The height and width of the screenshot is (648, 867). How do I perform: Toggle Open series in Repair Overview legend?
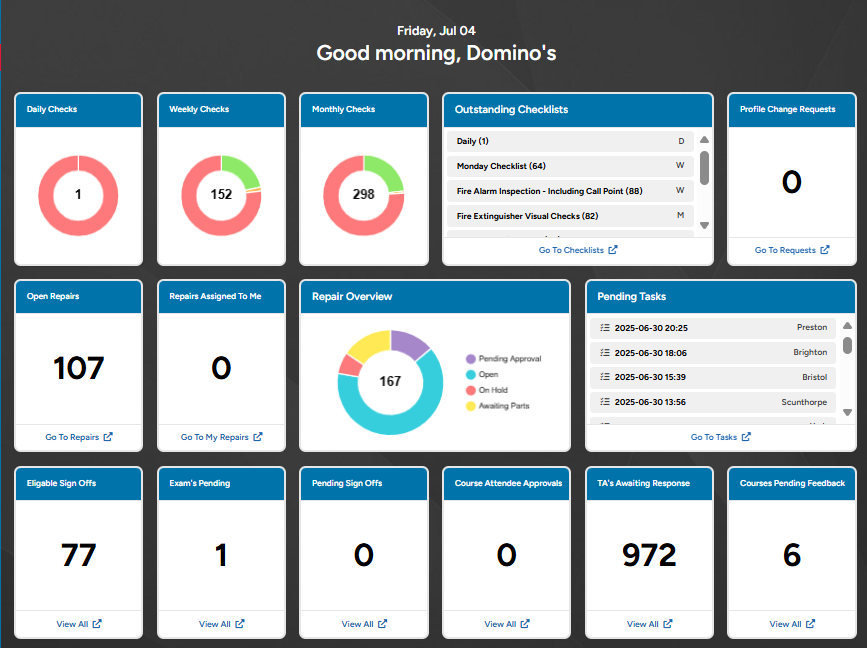coord(482,374)
